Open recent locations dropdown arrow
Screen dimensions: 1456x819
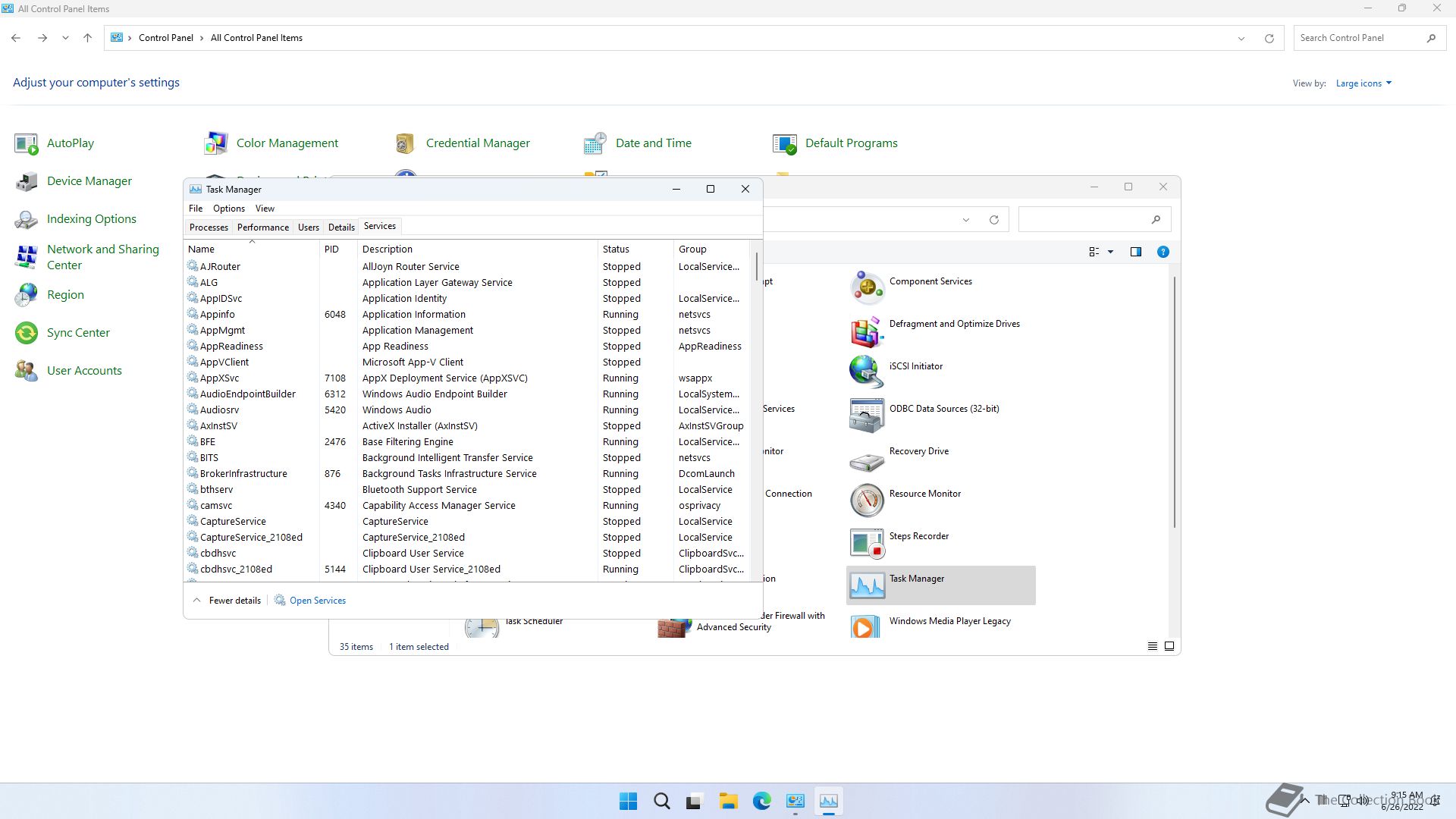coord(65,38)
